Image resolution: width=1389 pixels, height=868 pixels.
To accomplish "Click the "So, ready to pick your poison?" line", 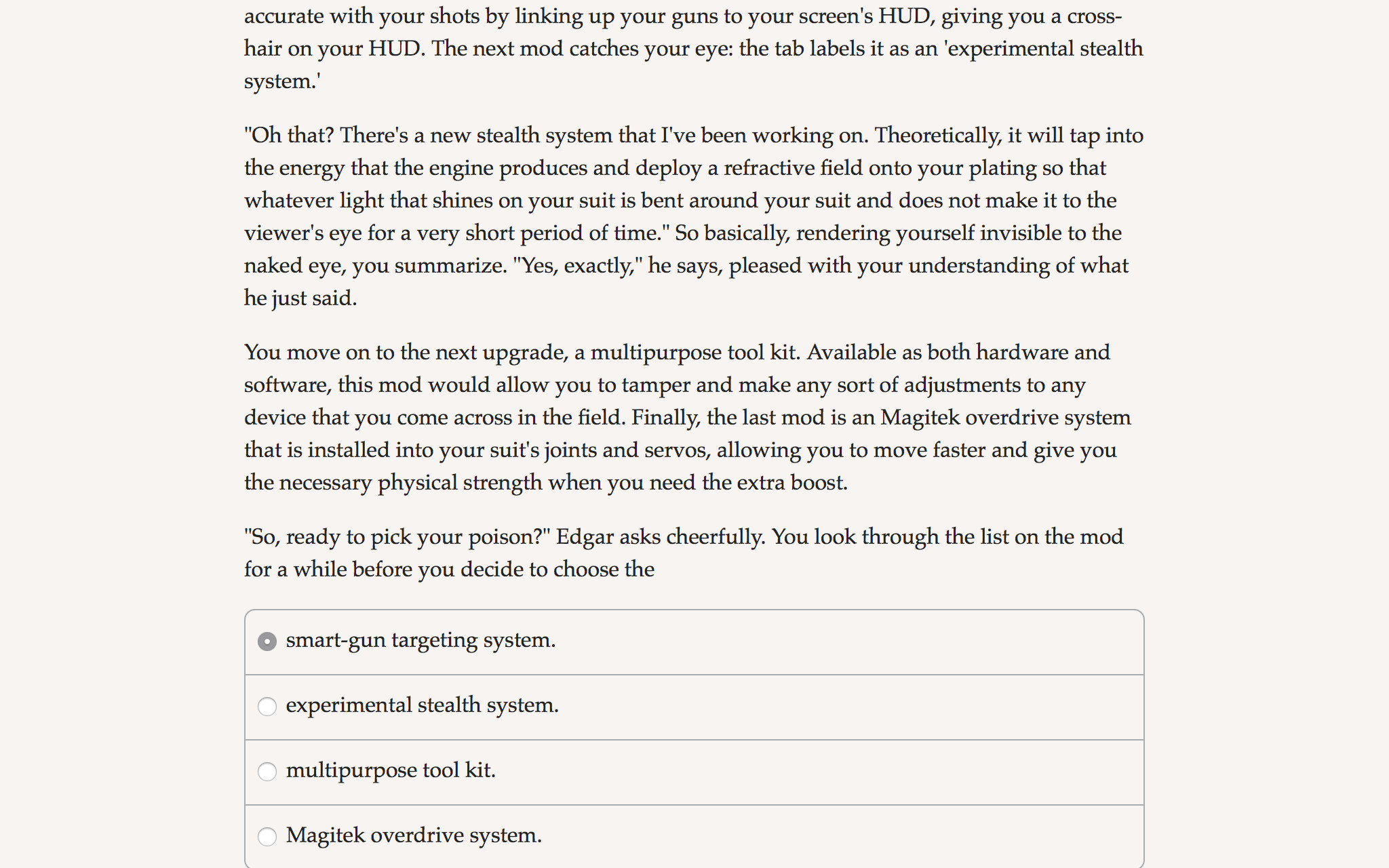I will [397, 536].
